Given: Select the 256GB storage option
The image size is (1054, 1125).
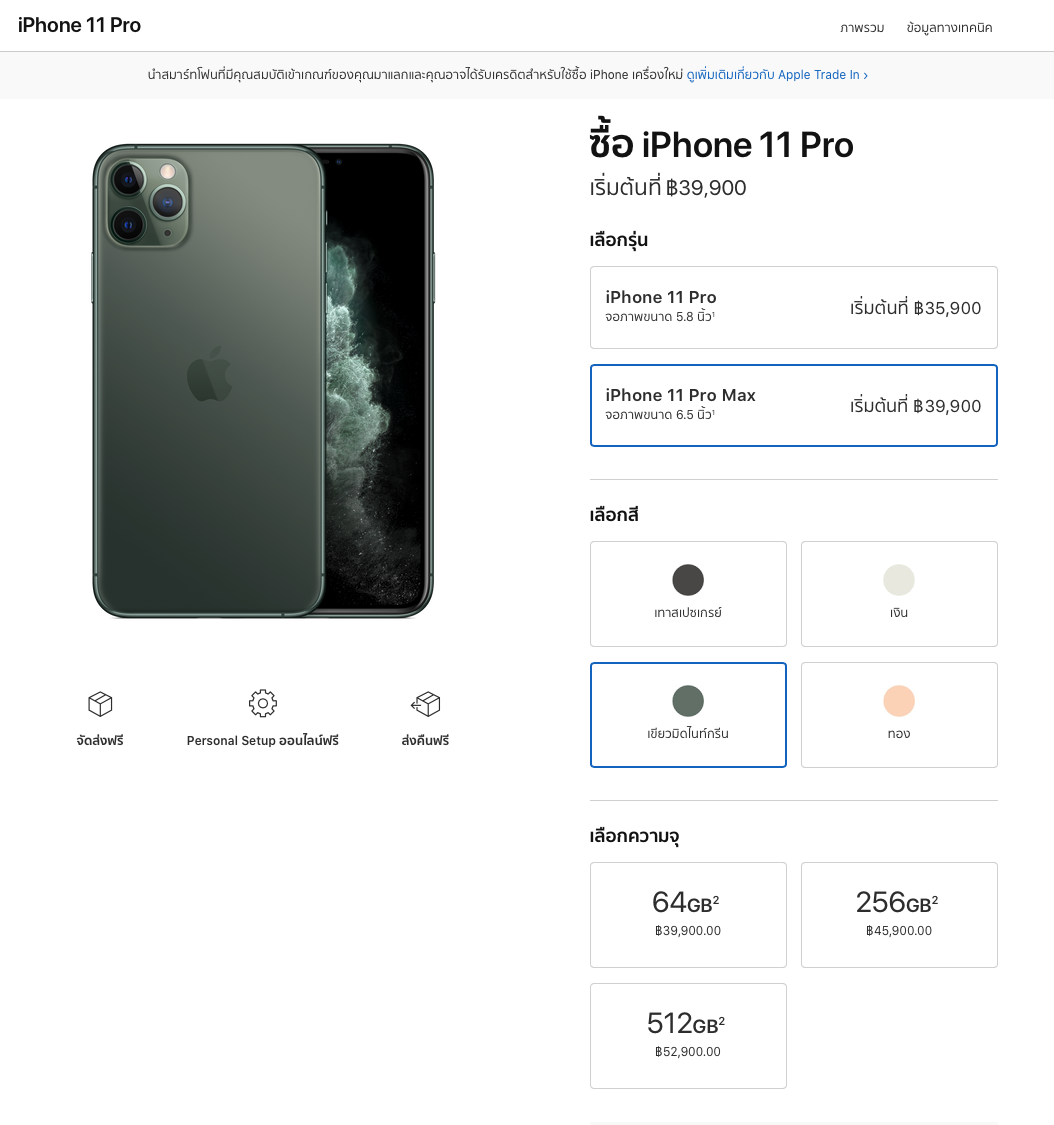Looking at the screenshot, I should pyautogui.click(x=898, y=914).
